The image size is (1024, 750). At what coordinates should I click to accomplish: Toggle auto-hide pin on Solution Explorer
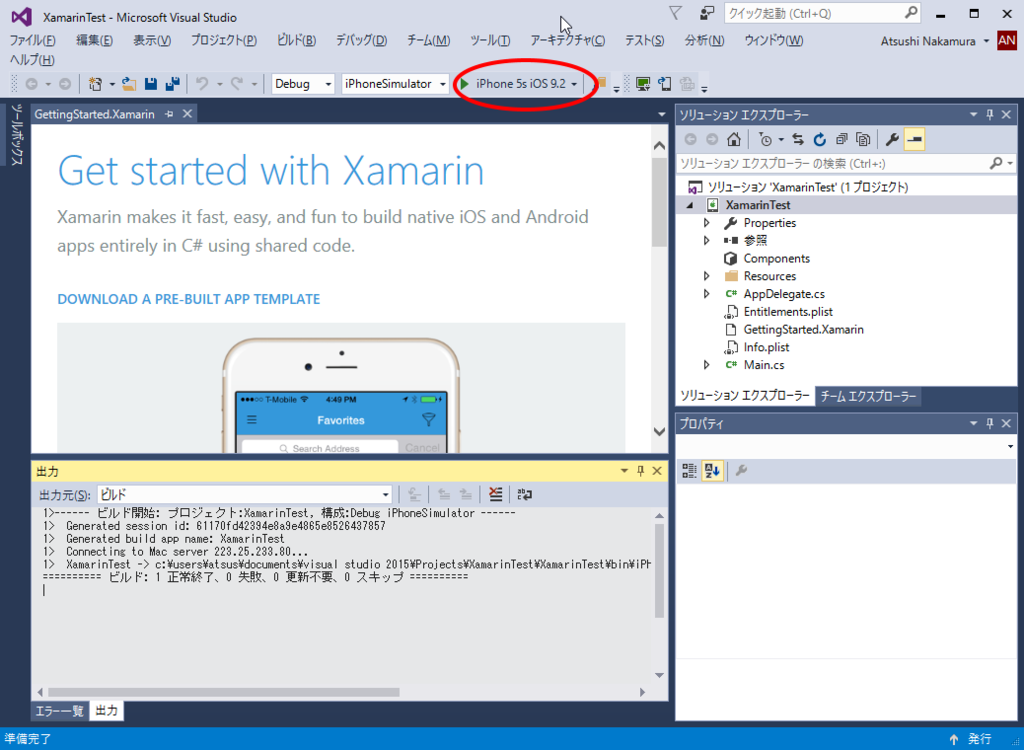(x=989, y=114)
